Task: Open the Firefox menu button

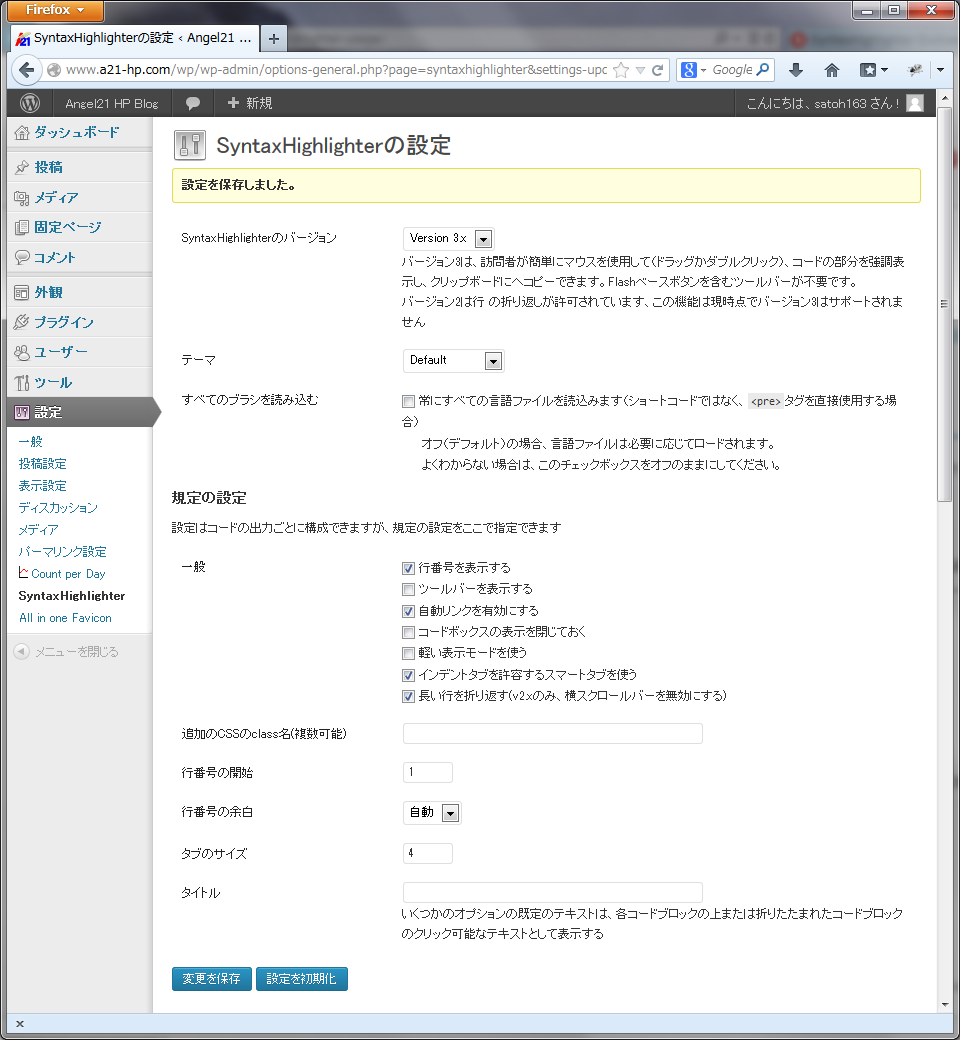Action: point(55,10)
